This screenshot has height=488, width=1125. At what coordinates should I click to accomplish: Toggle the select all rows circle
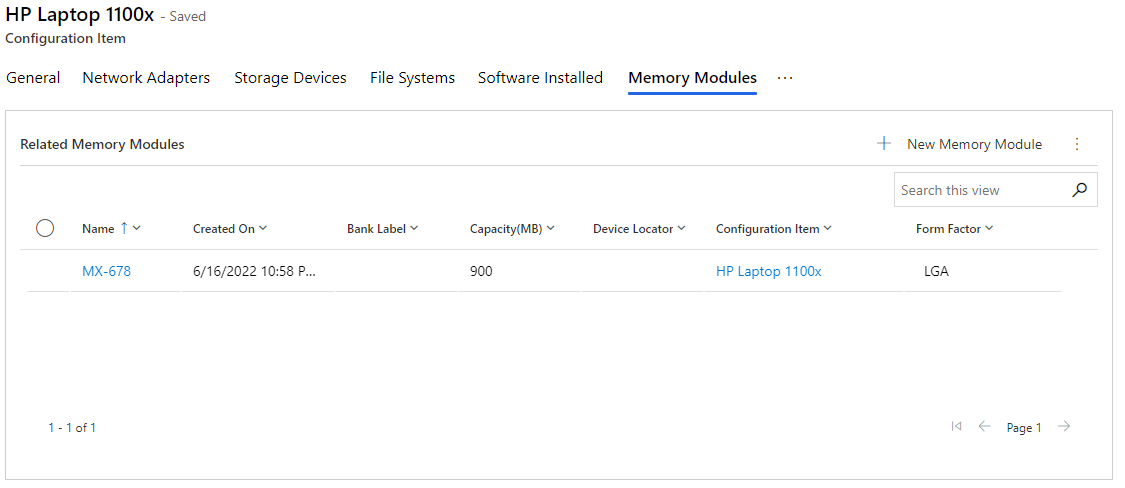[x=45, y=228]
